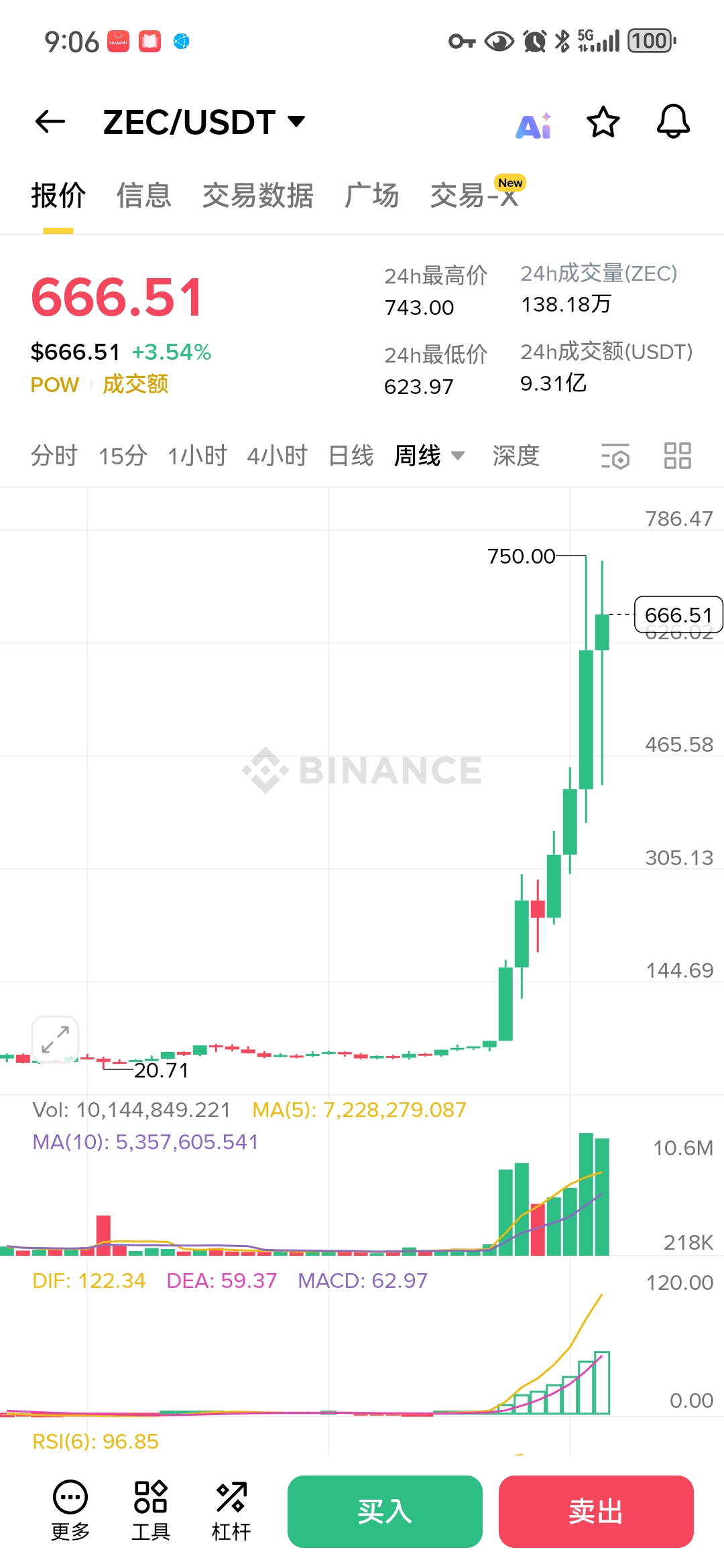The height and width of the screenshot is (1568, 724).
Task: Open the 更多 more menu
Action: tap(70, 1510)
